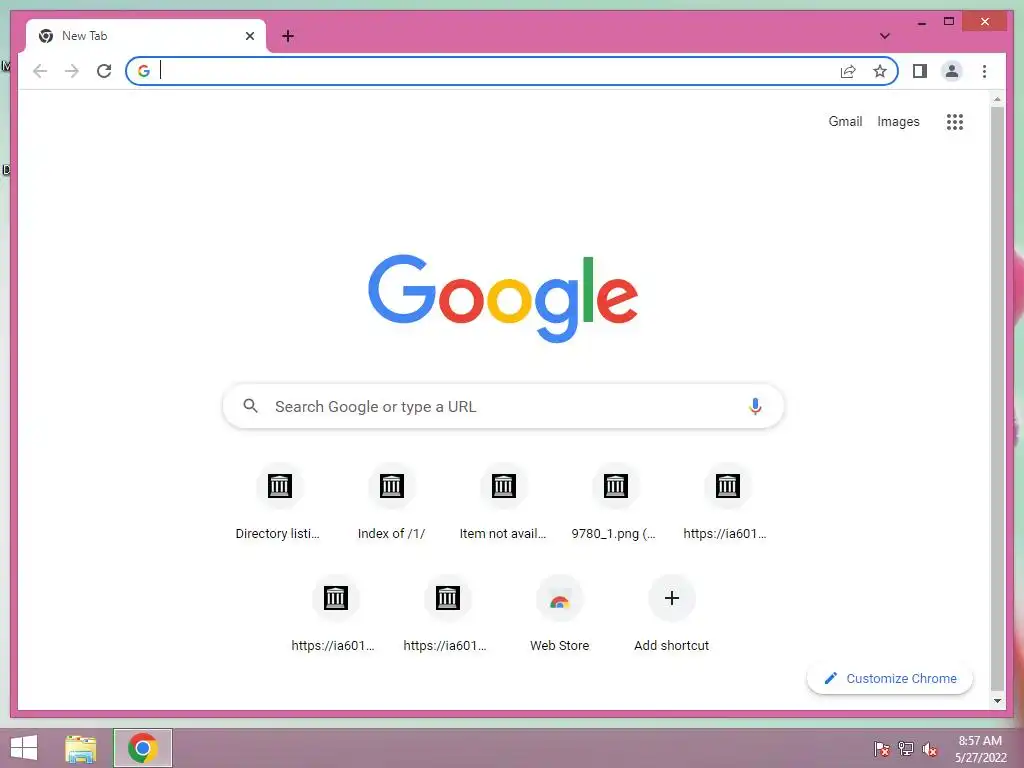Viewport: 1024px width, 768px height.
Task: Open Action Center flag icon in tray
Action: click(x=882, y=749)
